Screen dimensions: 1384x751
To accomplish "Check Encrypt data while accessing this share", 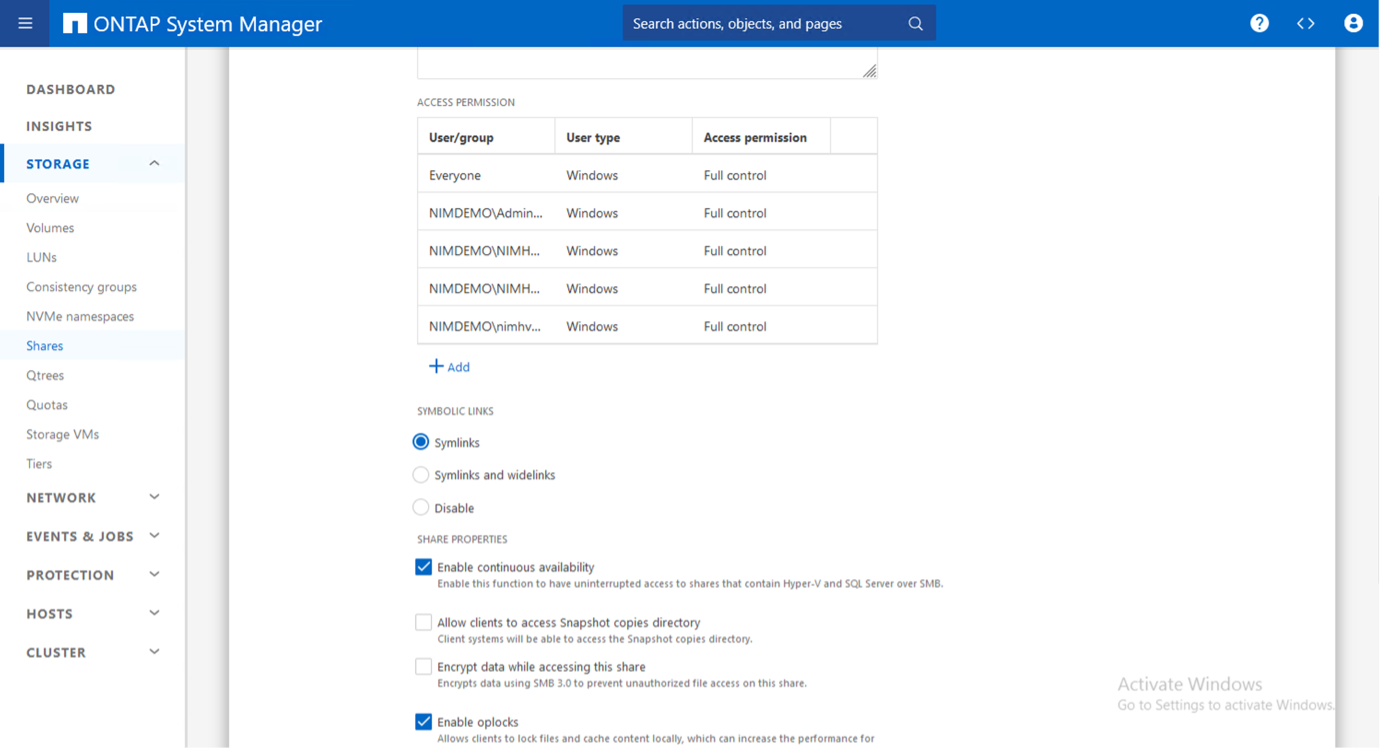I will click(424, 667).
